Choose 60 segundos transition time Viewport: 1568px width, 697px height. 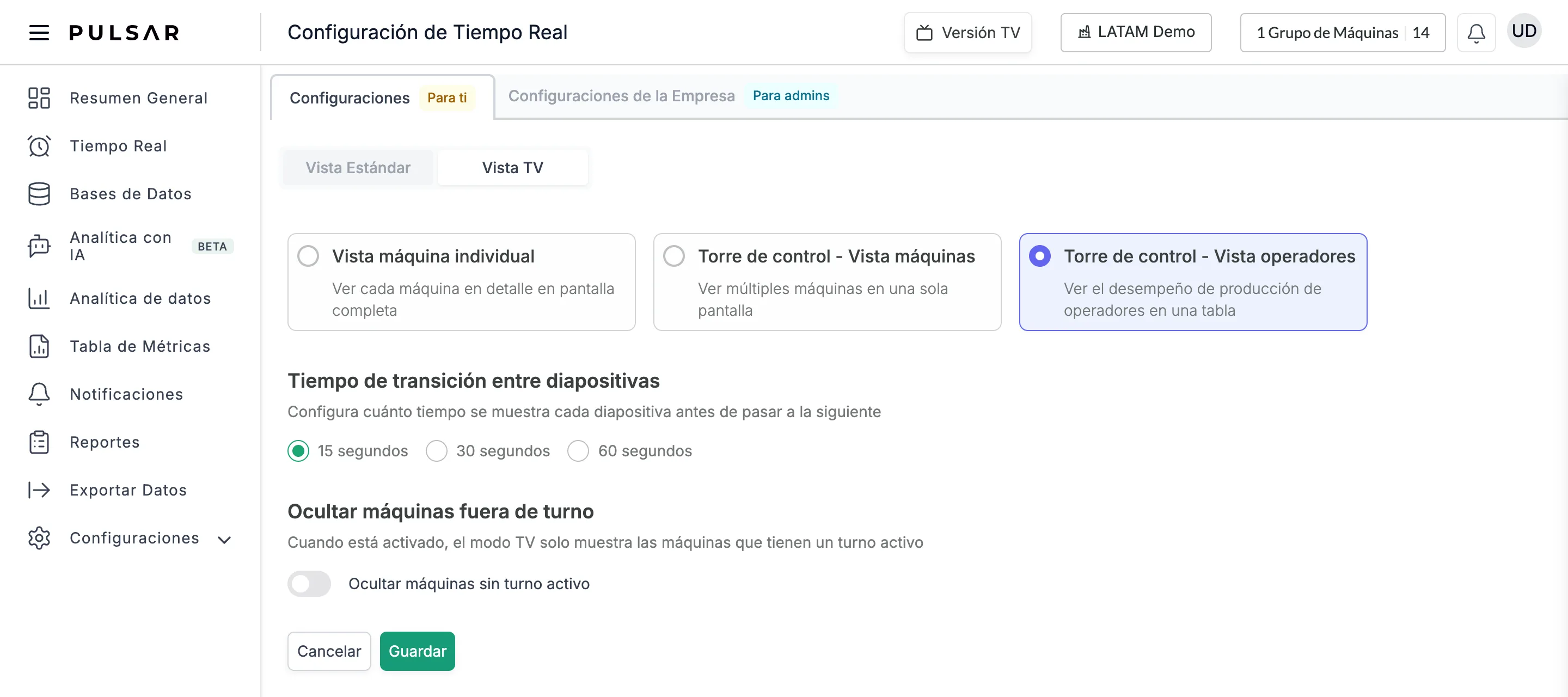tap(578, 451)
